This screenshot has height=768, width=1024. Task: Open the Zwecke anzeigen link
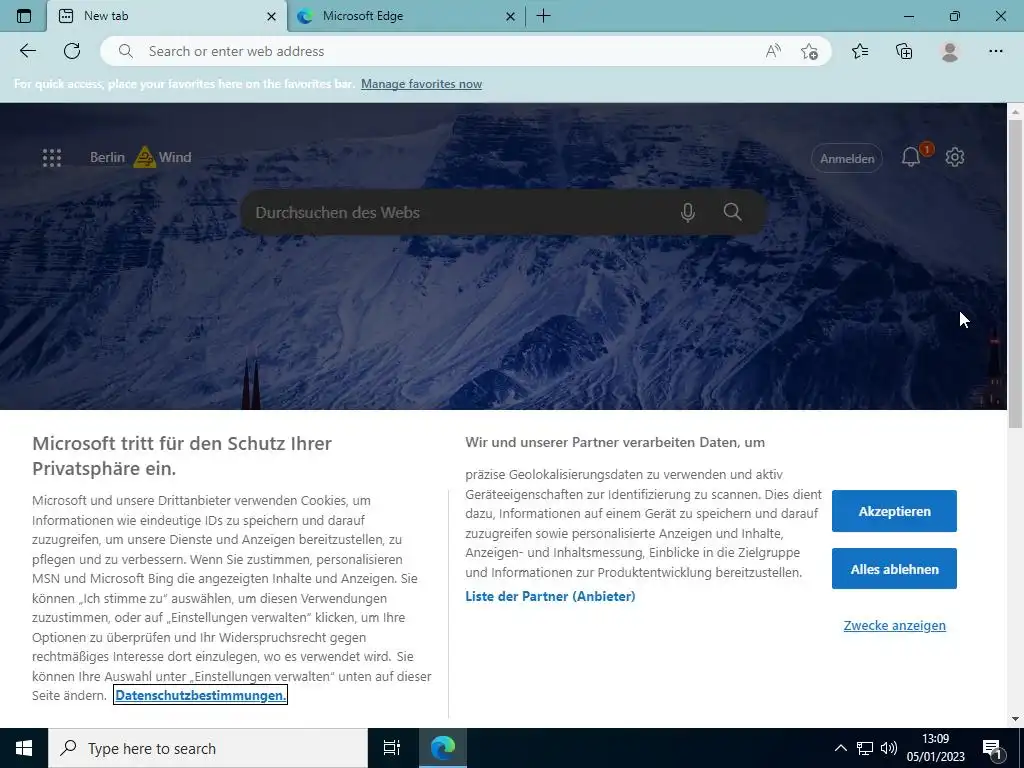click(x=894, y=626)
